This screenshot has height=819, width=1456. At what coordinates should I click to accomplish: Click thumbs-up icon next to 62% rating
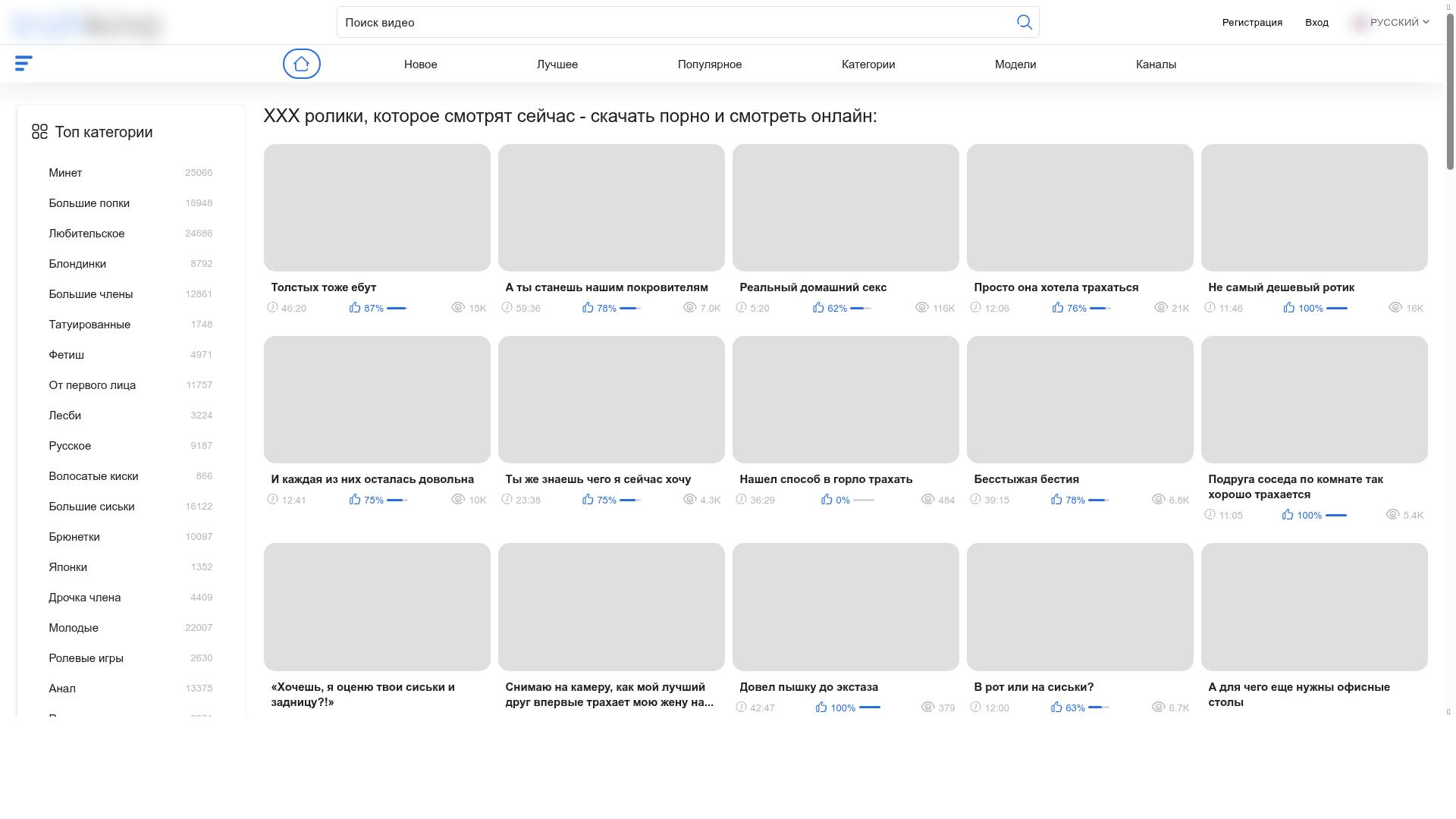tap(818, 307)
